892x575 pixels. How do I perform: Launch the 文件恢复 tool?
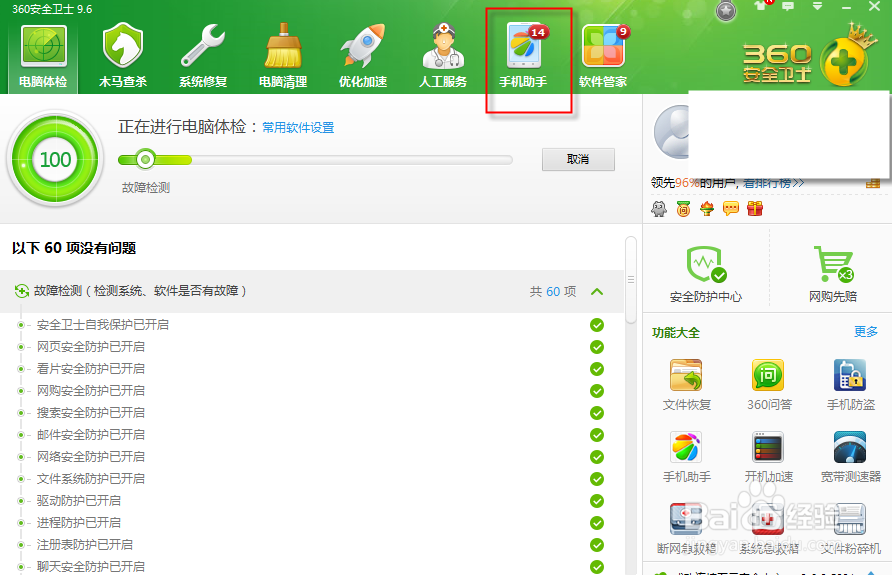(x=687, y=385)
